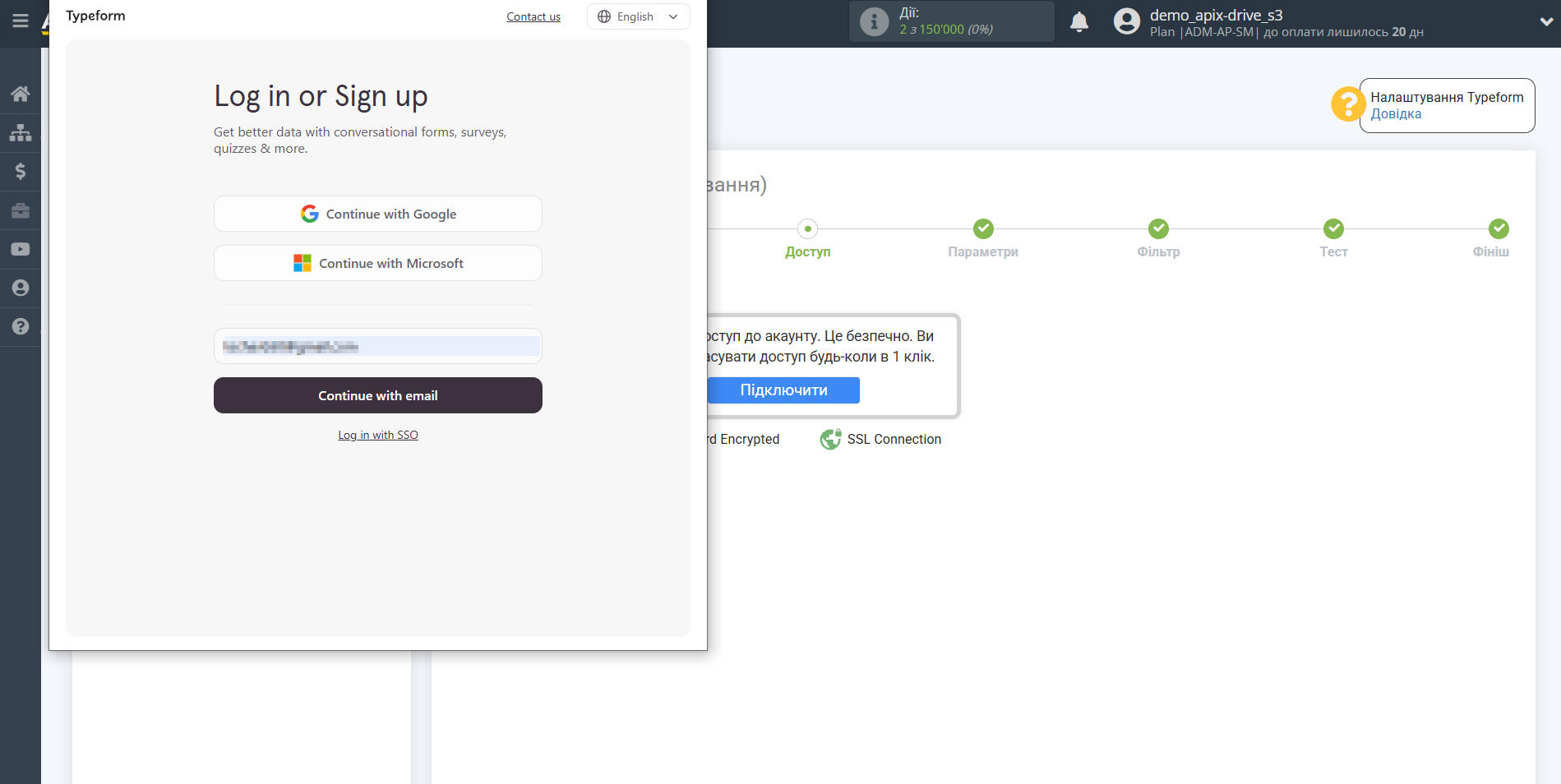Click the Log in or Sign up heading
Image resolution: width=1561 pixels, height=784 pixels.
pyautogui.click(x=321, y=96)
